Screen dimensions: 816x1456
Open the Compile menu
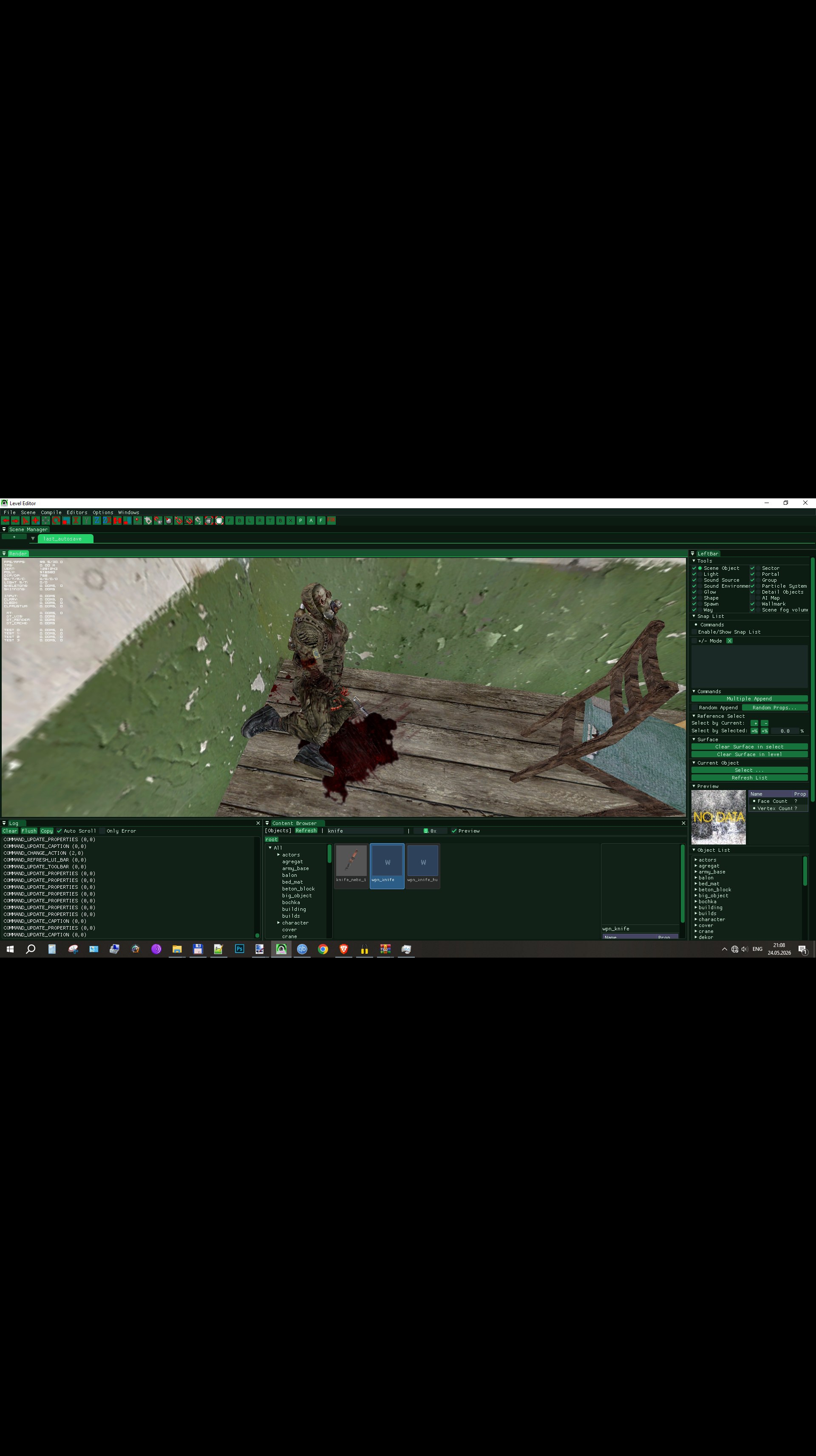coord(51,512)
